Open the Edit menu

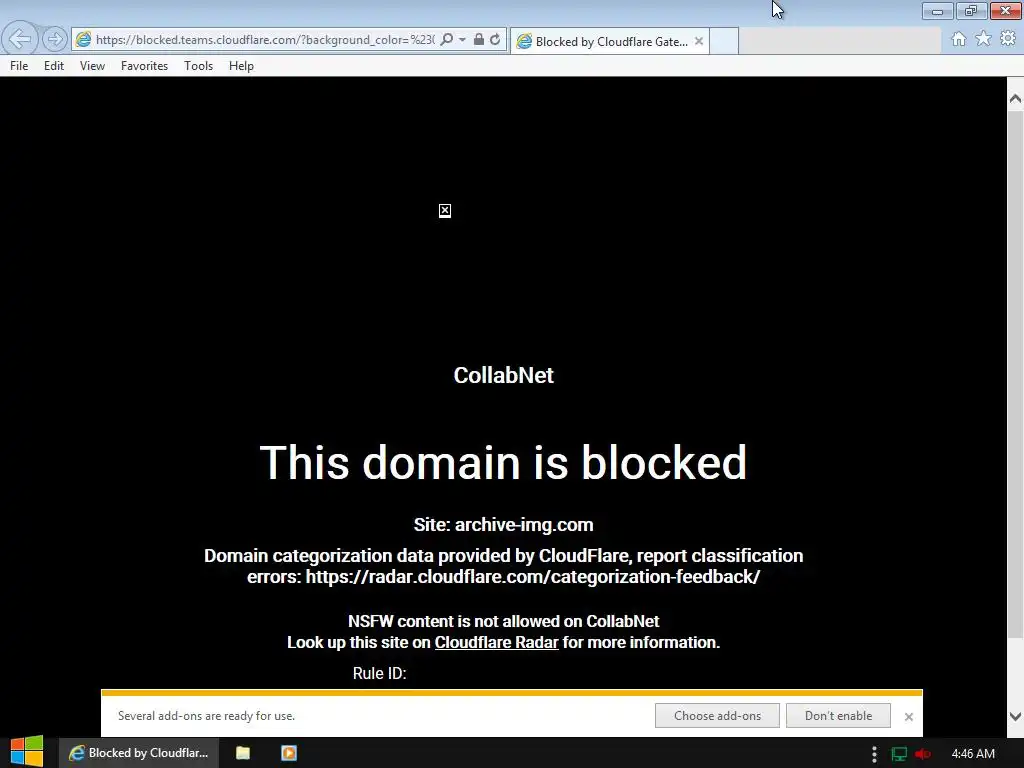[54, 66]
